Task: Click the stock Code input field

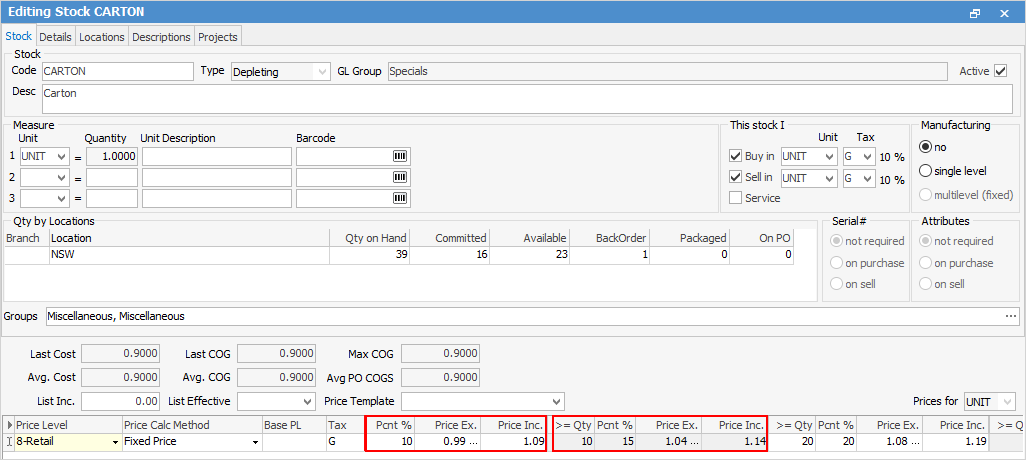Action: coord(116,71)
